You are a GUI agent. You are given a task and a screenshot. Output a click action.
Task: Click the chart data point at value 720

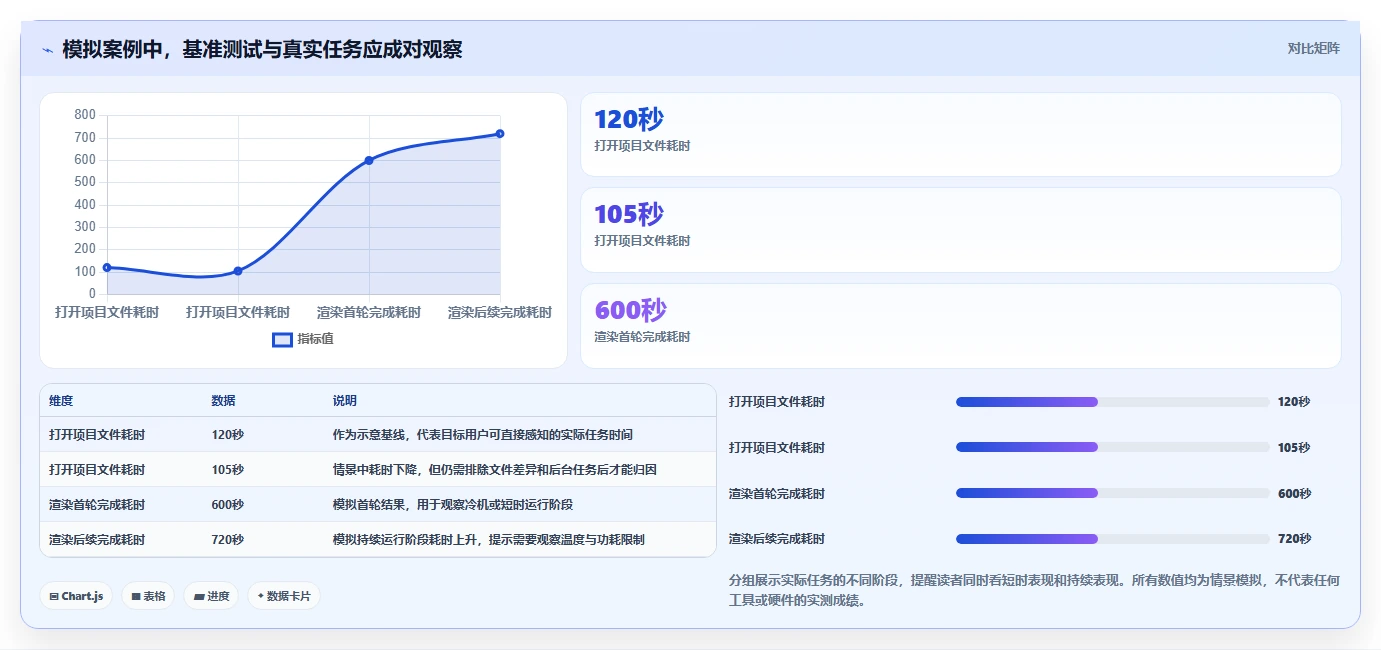[x=500, y=133]
